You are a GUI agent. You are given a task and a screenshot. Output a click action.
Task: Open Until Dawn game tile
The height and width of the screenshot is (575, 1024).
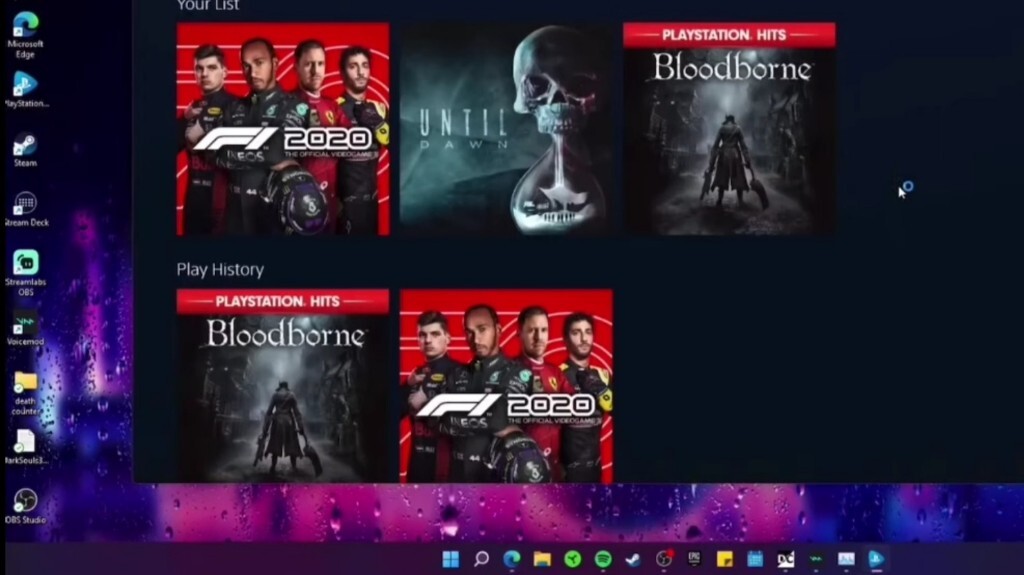tap(506, 129)
